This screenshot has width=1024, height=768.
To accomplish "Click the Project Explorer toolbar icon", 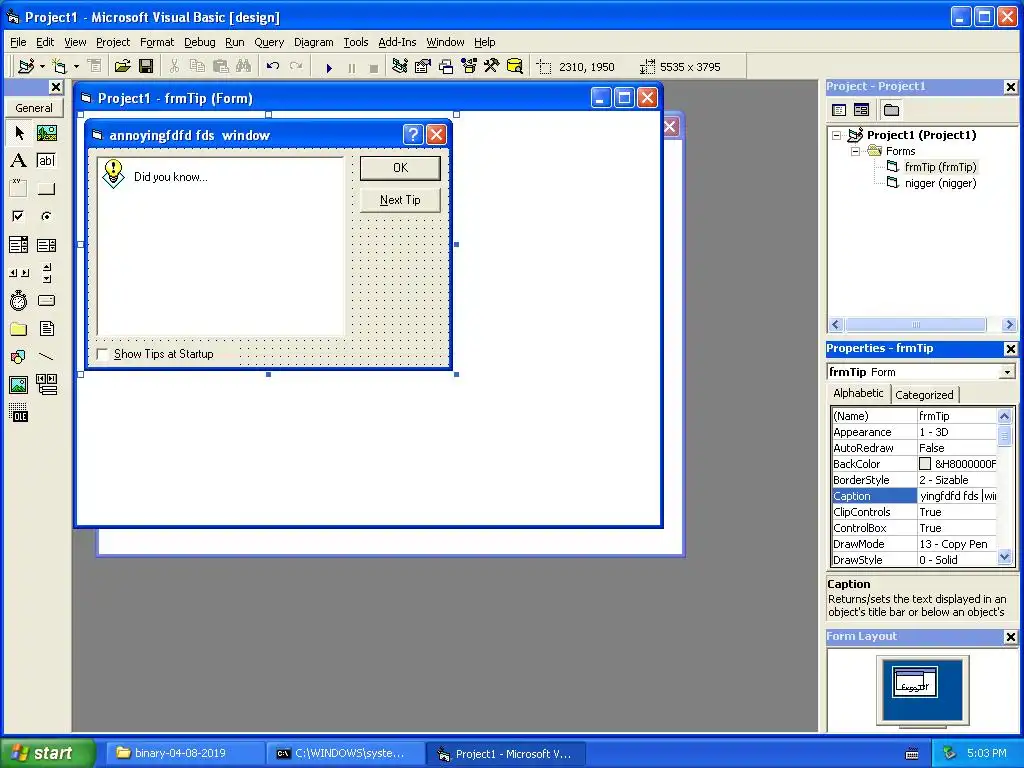I will tap(400, 67).
